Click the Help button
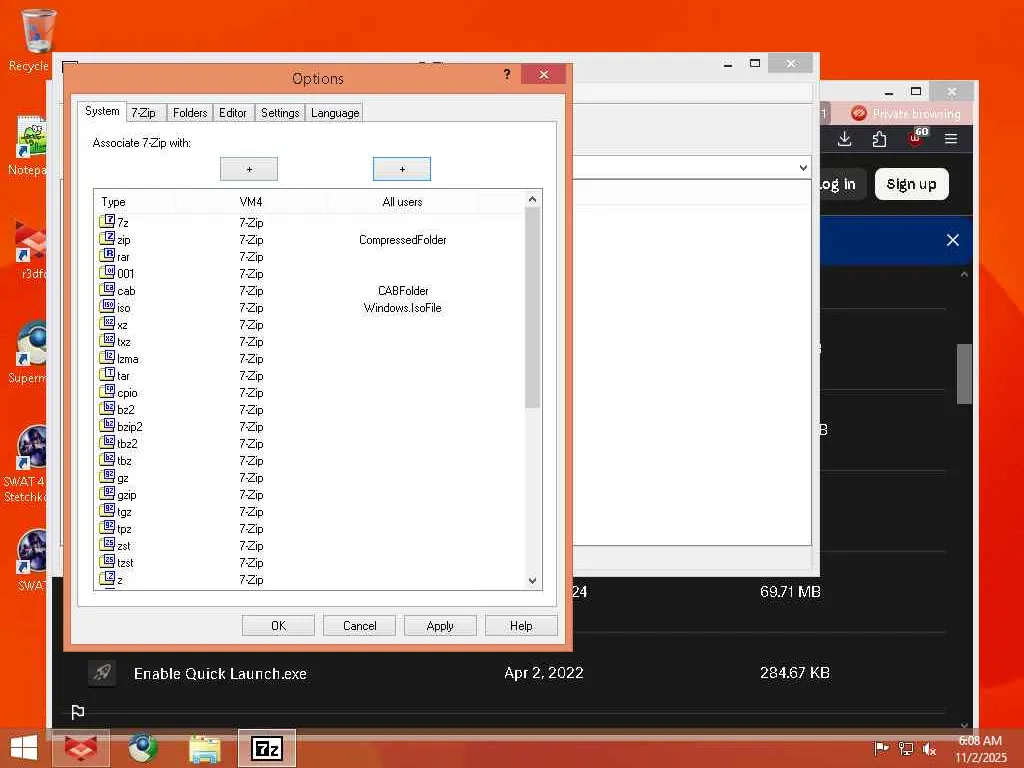Viewport: 1024px width, 768px height. click(521, 626)
